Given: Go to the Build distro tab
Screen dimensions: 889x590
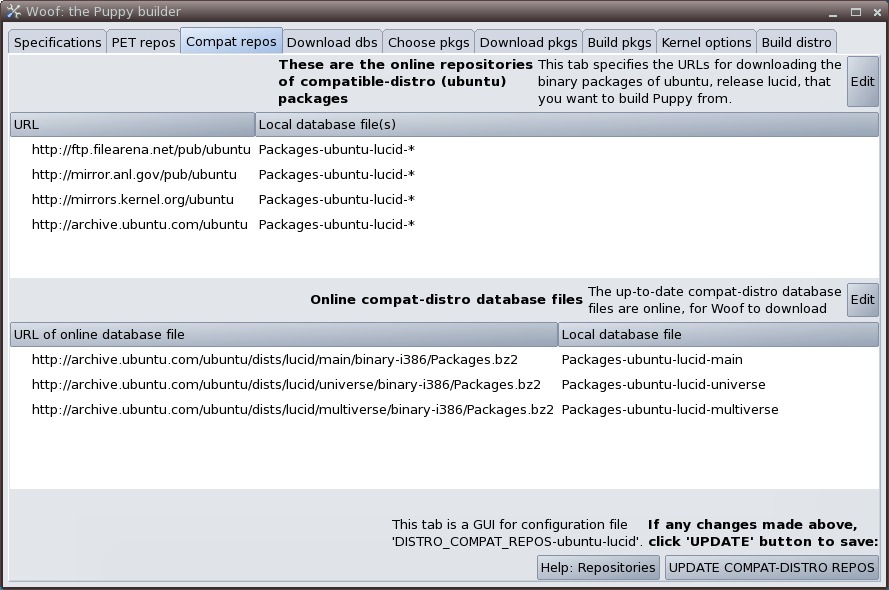Looking at the screenshot, I should coord(796,42).
